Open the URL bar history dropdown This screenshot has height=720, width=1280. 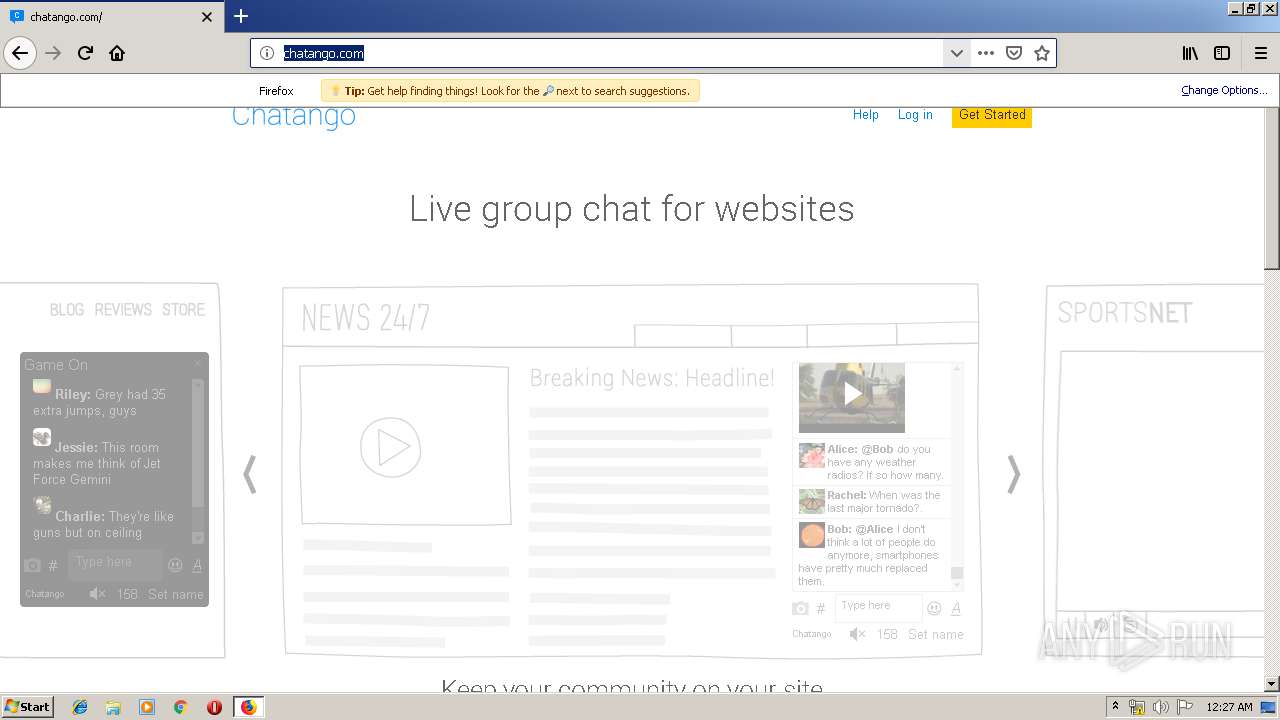(x=956, y=53)
